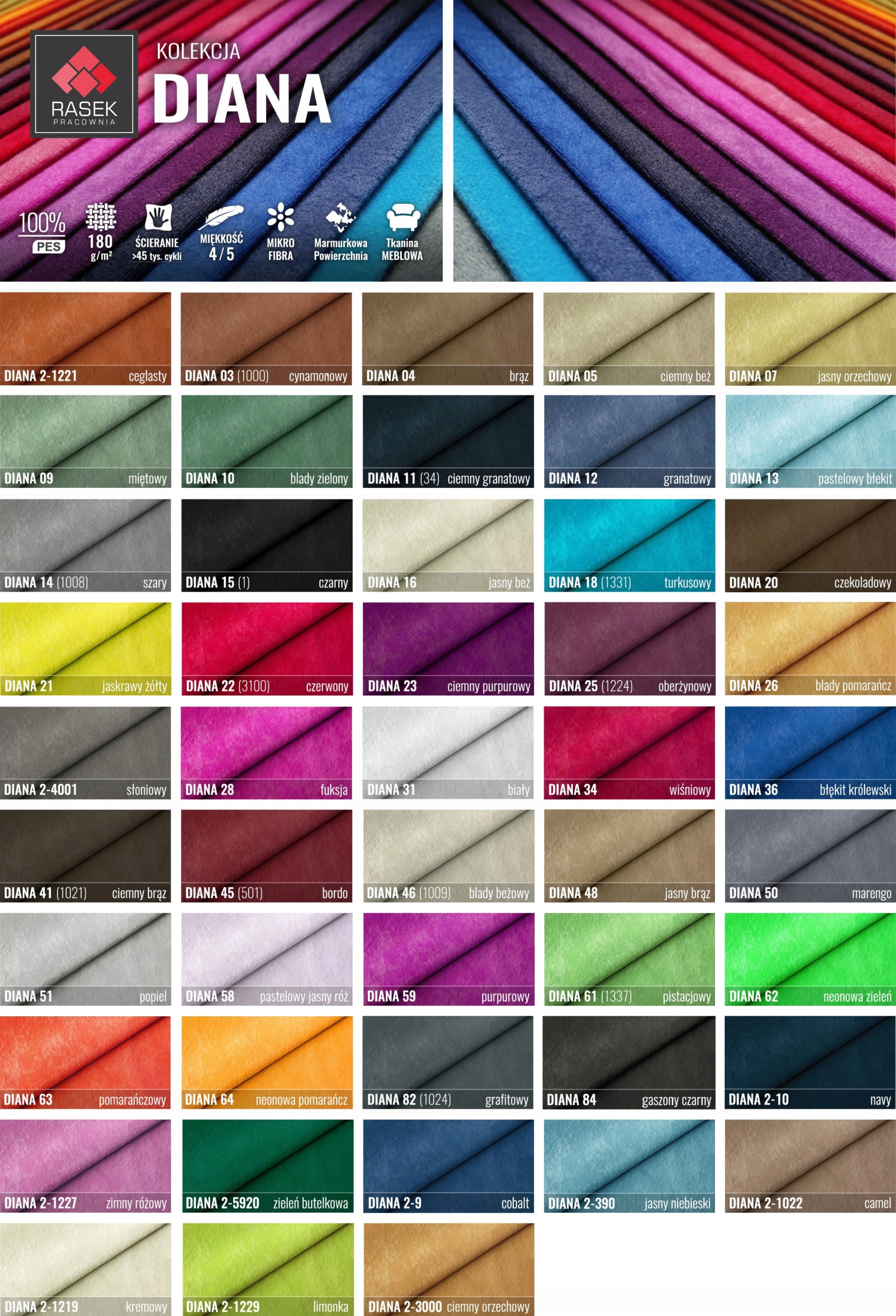Select DIANA 58 pastelowy jasny róż swatch
The width and height of the screenshot is (896, 1316).
pos(267,959)
